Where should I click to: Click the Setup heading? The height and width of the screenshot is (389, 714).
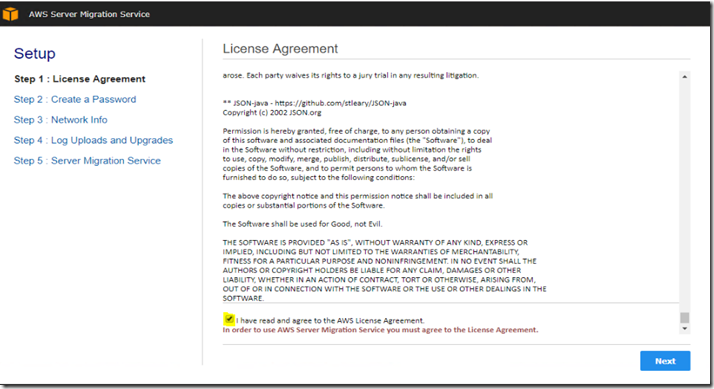[35, 53]
